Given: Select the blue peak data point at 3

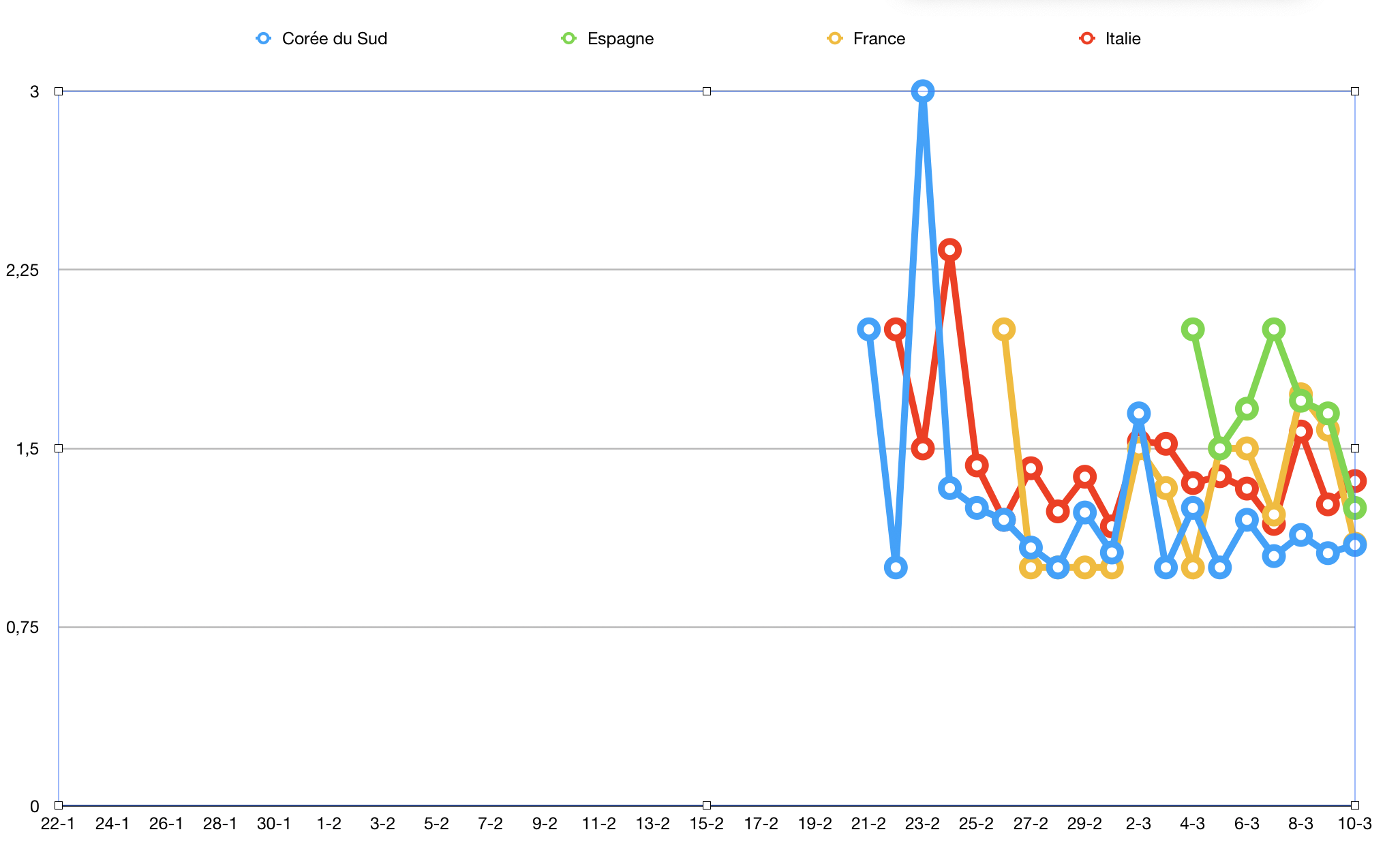Looking at the screenshot, I should tap(923, 91).
